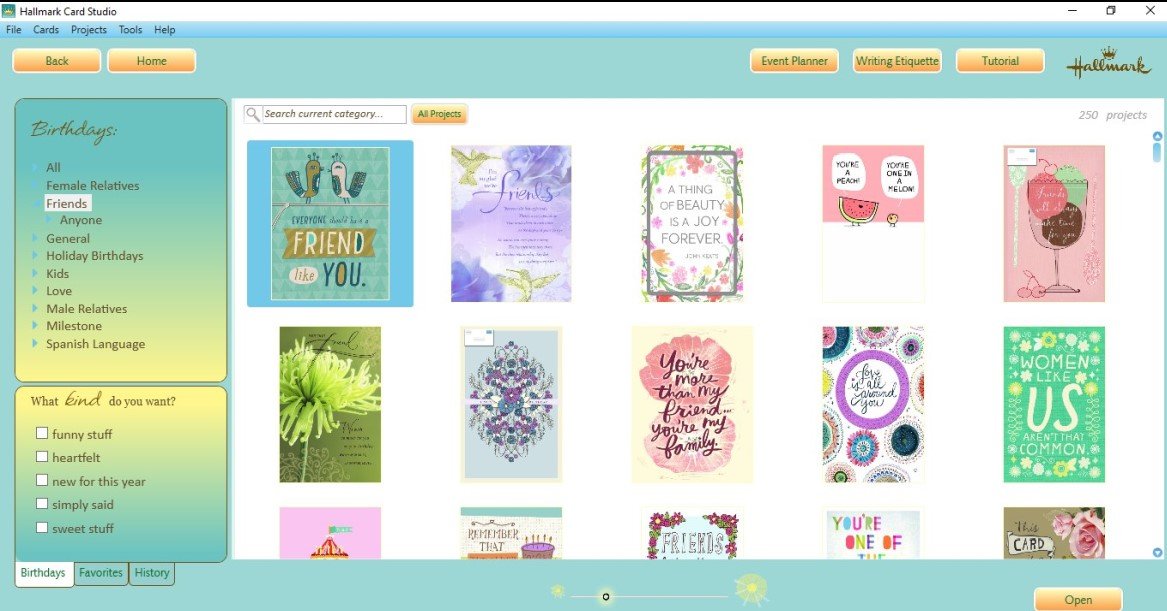The height and width of the screenshot is (611, 1167).
Task: Expand the Milestone category arrow
Action: 35,325
